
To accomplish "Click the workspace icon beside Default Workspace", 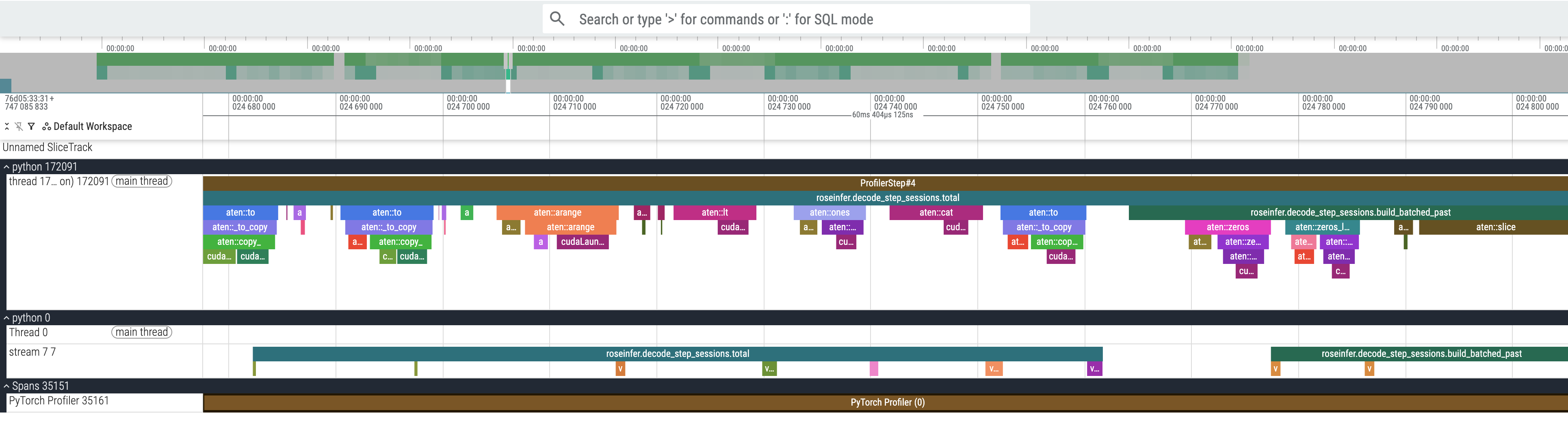I will 46,127.
